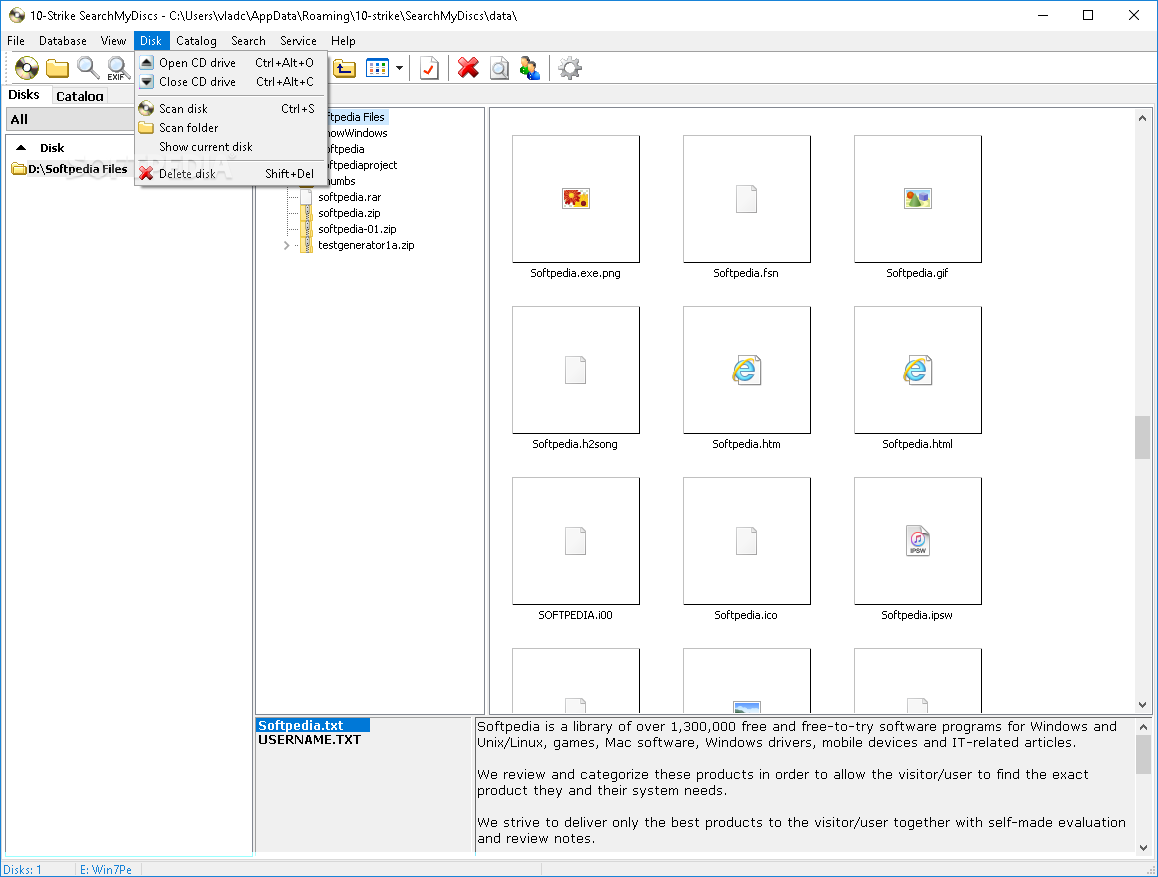Image resolution: width=1158 pixels, height=877 pixels.
Task: Choose Close CD drive menu entry
Action: click(230, 82)
